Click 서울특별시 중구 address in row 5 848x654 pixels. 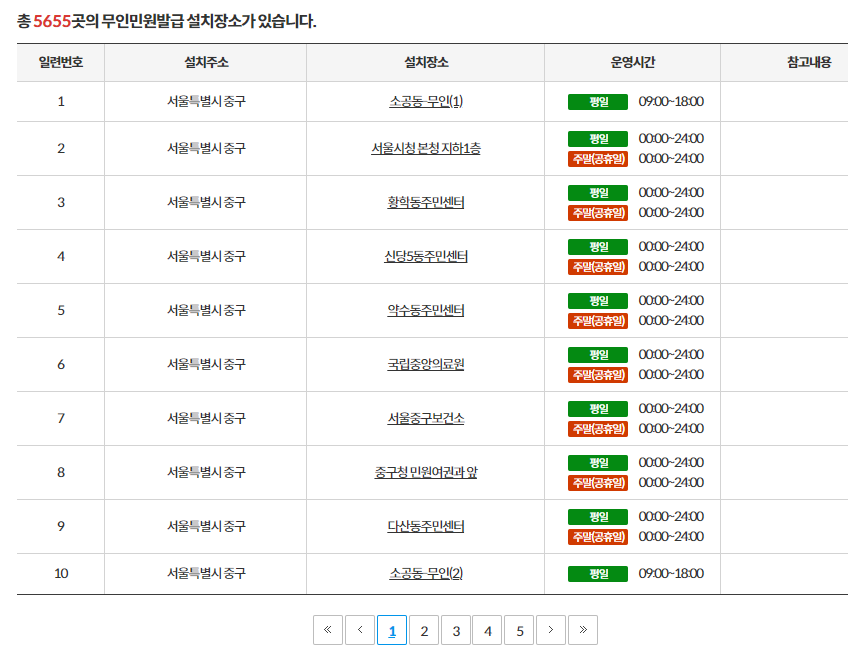tap(206, 311)
